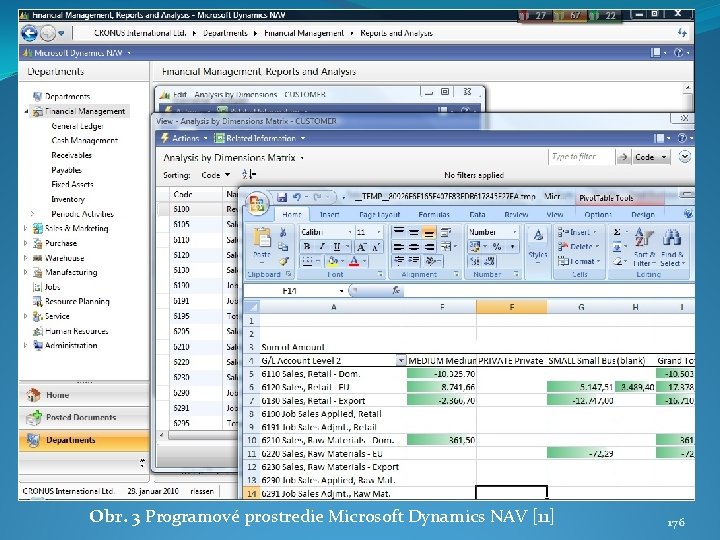Image resolution: width=720 pixels, height=540 pixels.
Task: Click the Excel Office button
Action: (x=257, y=203)
